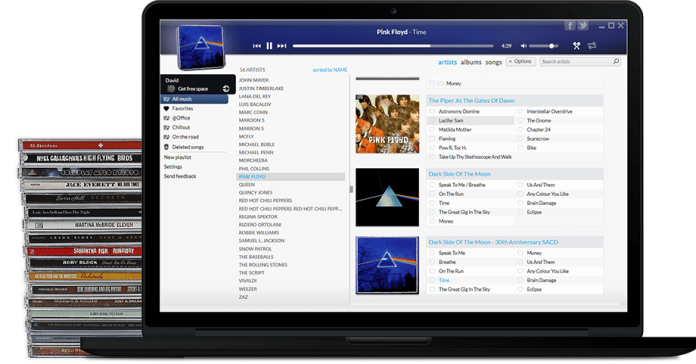Seek within the song progress bar
This screenshot has height=364, width=696.
(393, 46)
